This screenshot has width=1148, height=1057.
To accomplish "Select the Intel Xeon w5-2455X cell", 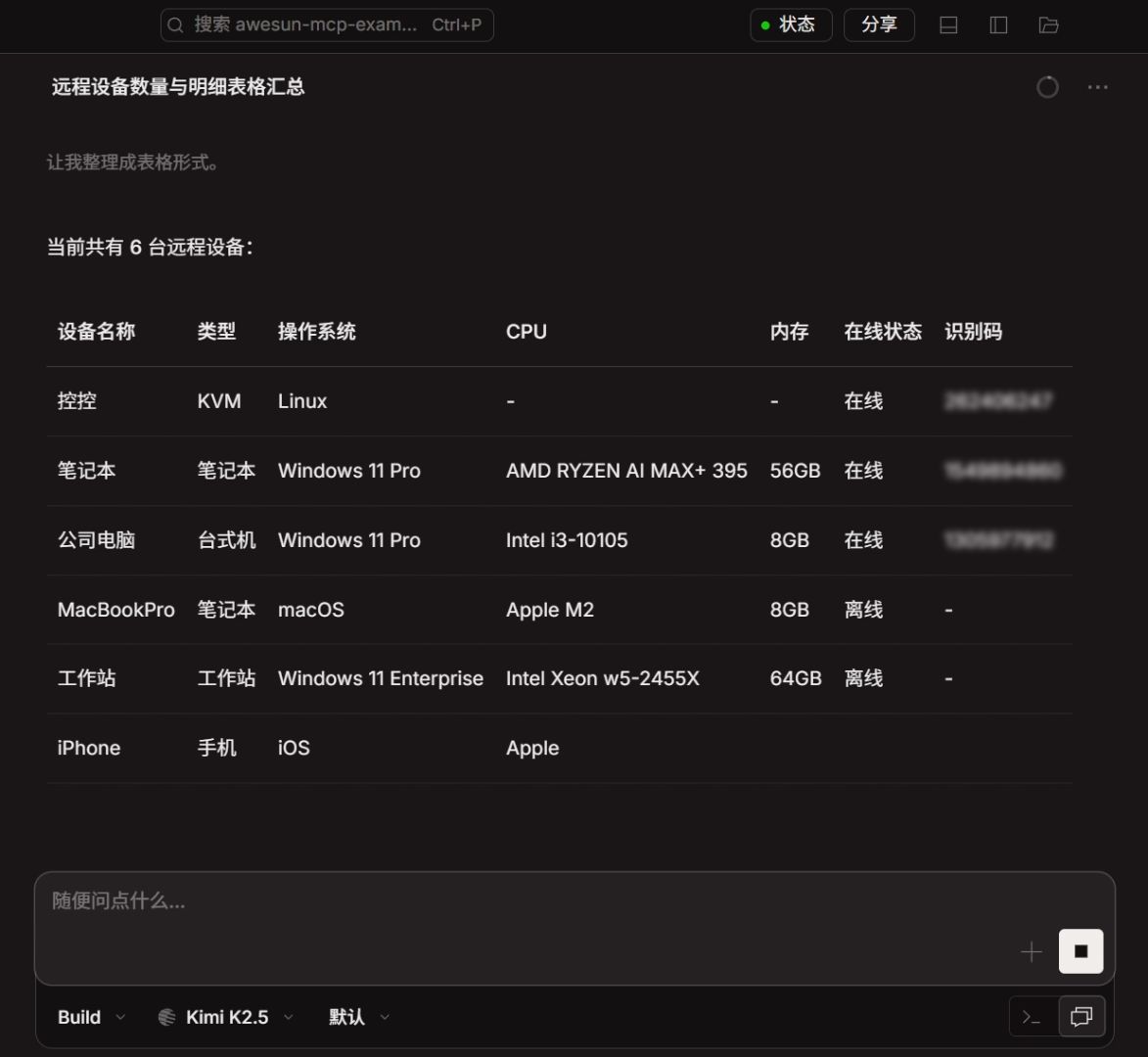I will click(603, 678).
